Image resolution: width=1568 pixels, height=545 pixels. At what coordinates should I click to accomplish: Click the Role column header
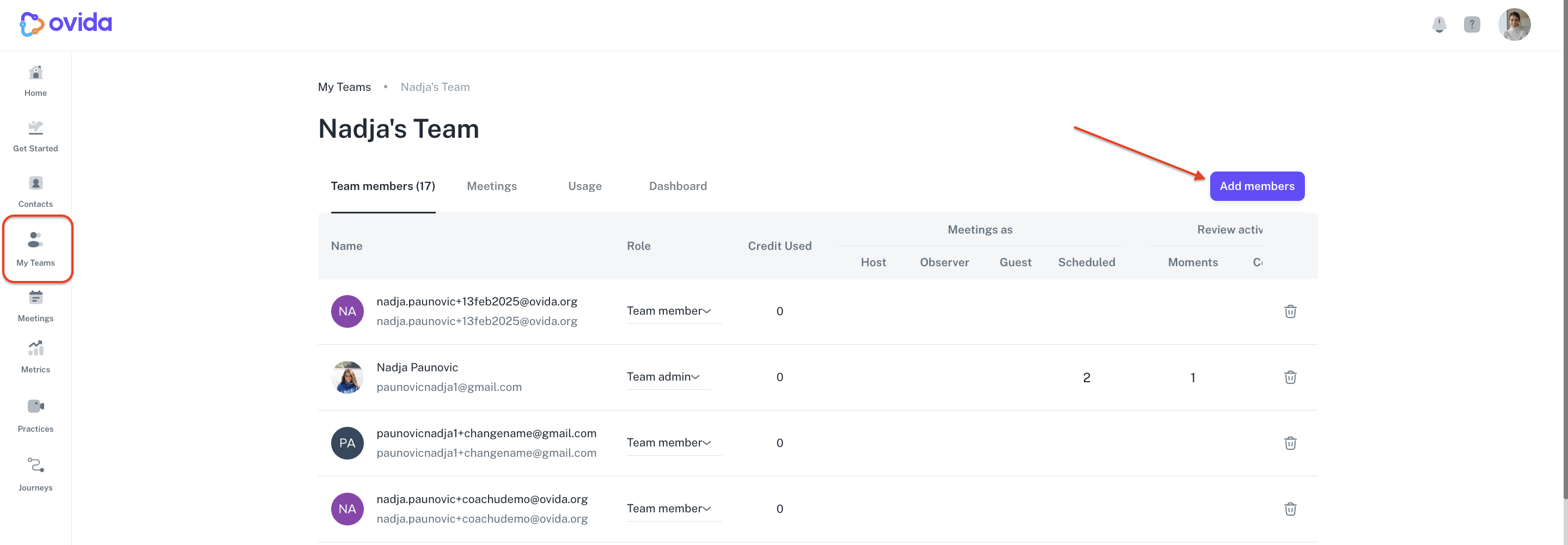[x=638, y=246]
